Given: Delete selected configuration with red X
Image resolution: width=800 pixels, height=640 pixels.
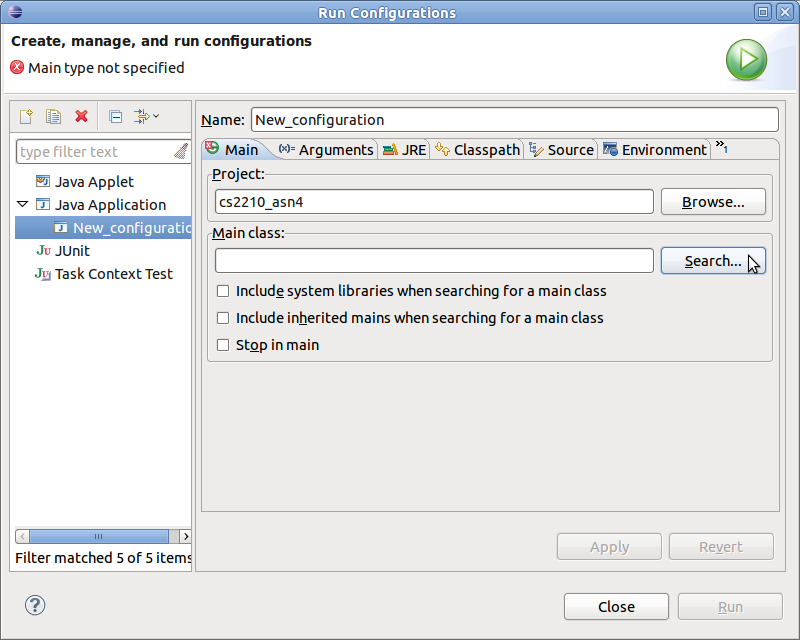Looking at the screenshot, I should click(81, 117).
